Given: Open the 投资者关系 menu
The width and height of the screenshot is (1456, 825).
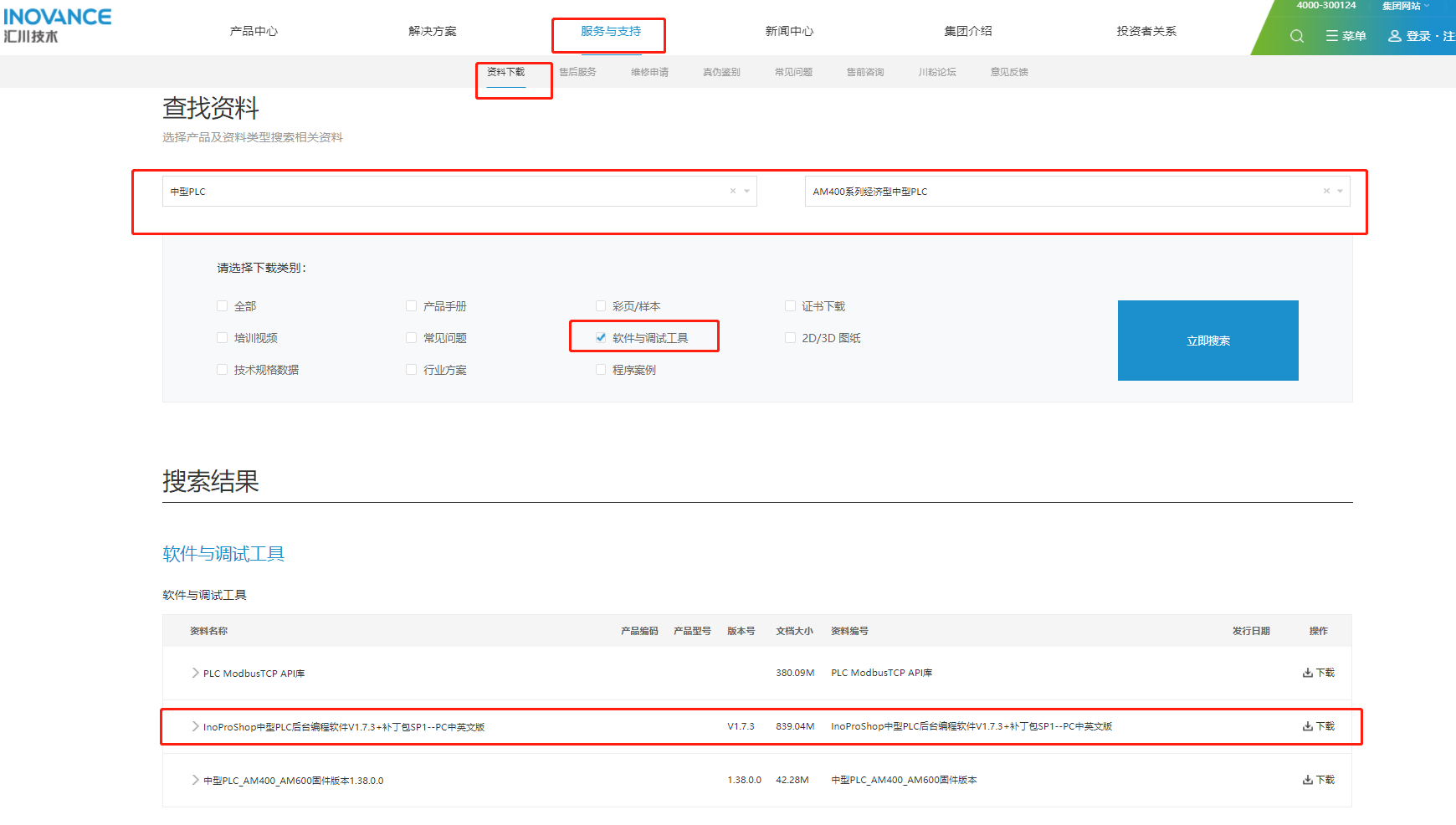Looking at the screenshot, I should click(1146, 31).
